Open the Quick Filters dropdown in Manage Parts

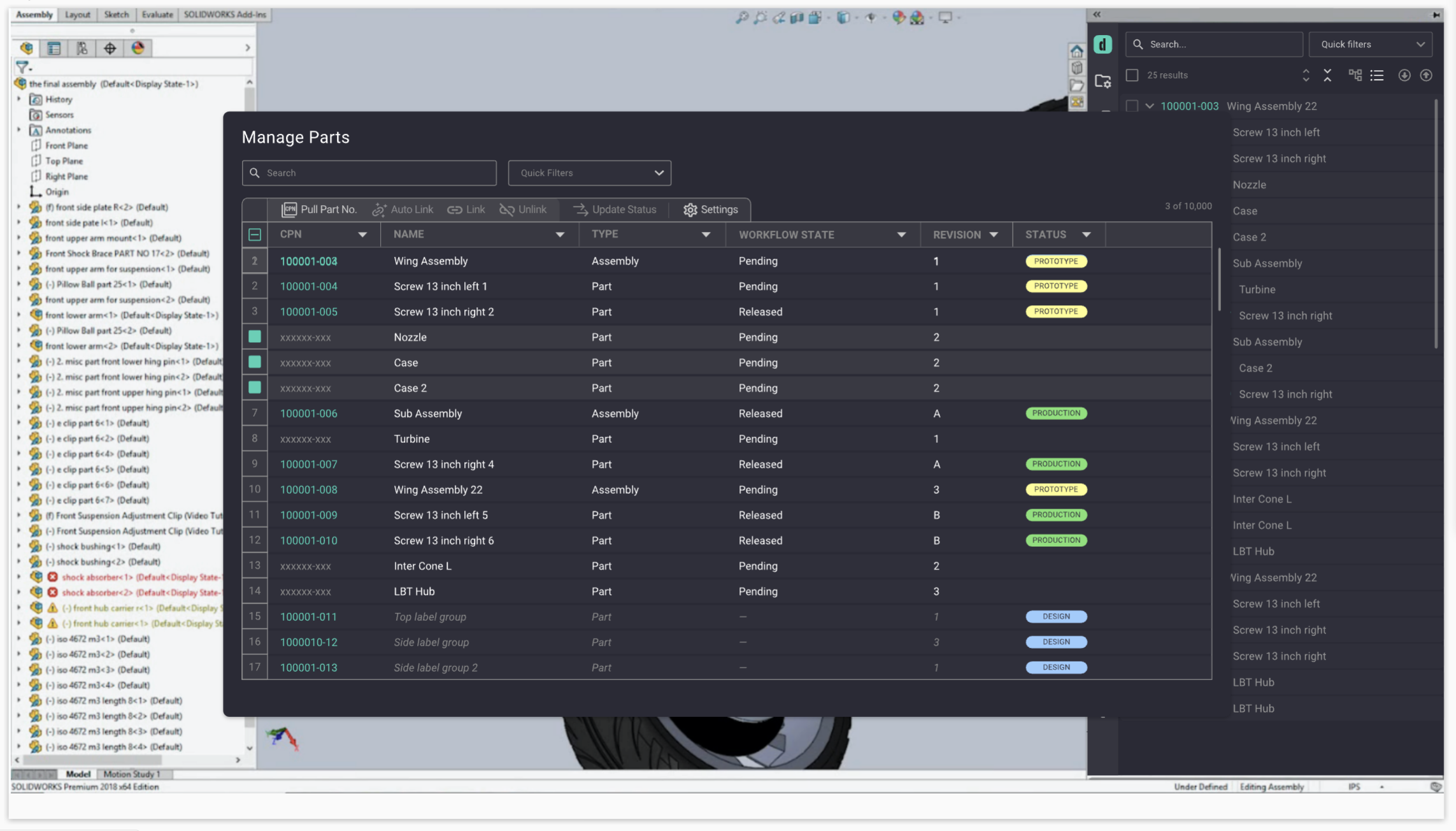click(x=589, y=173)
